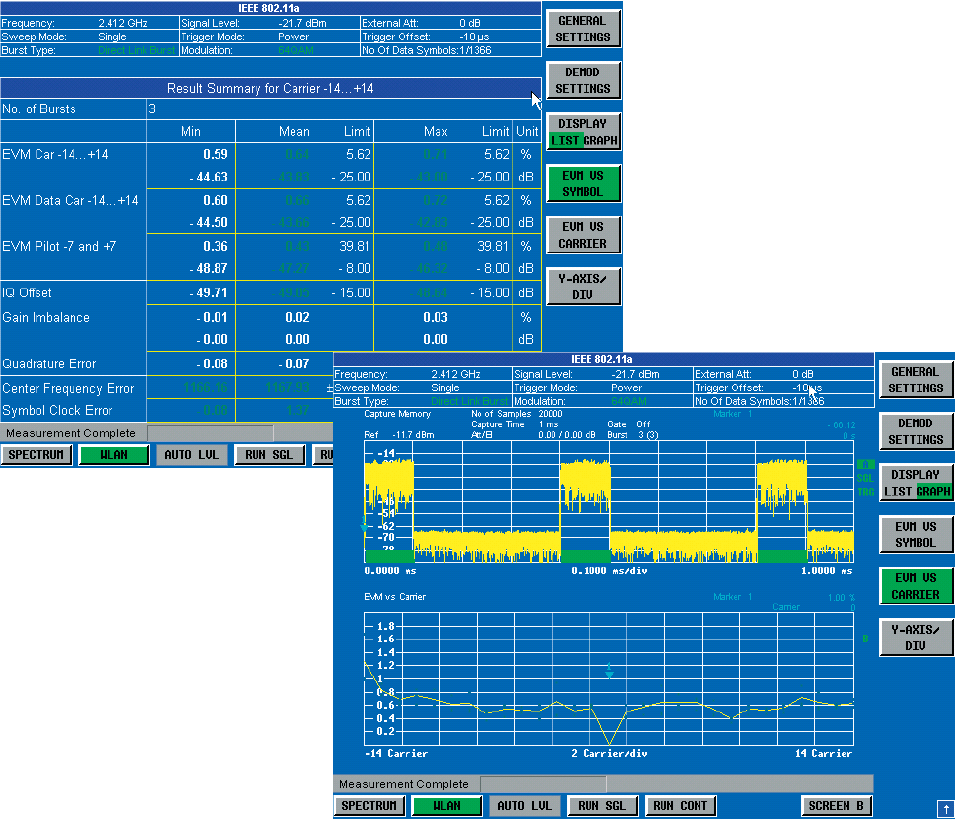Open GENERAL SETTINGS in the Result Summary screen
The image size is (956, 819).
pos(583,29)
